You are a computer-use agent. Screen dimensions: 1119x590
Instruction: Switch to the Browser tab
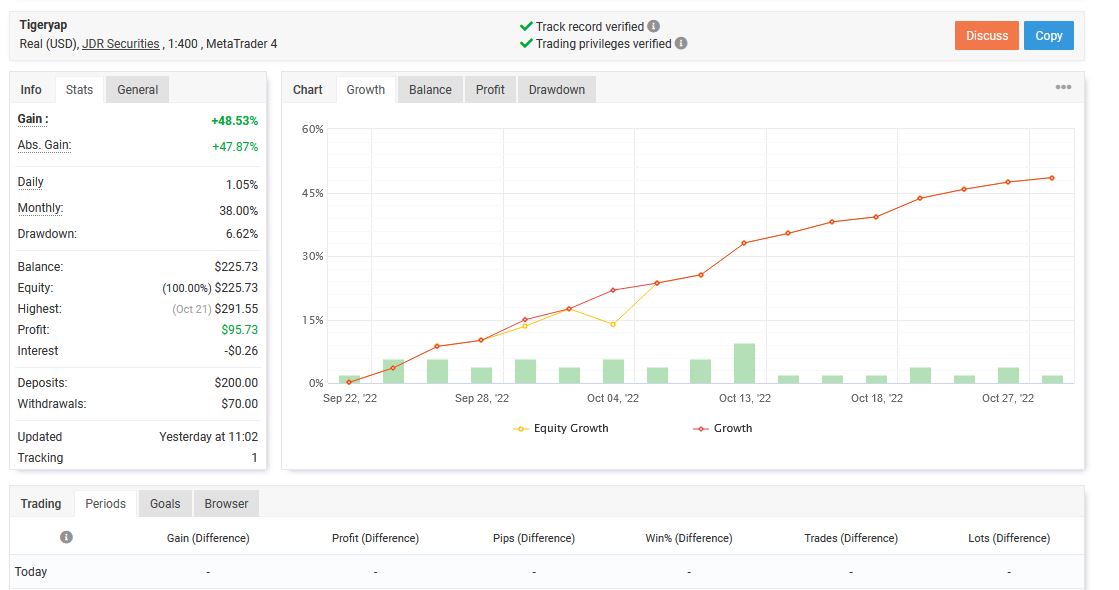coord(226,504)
